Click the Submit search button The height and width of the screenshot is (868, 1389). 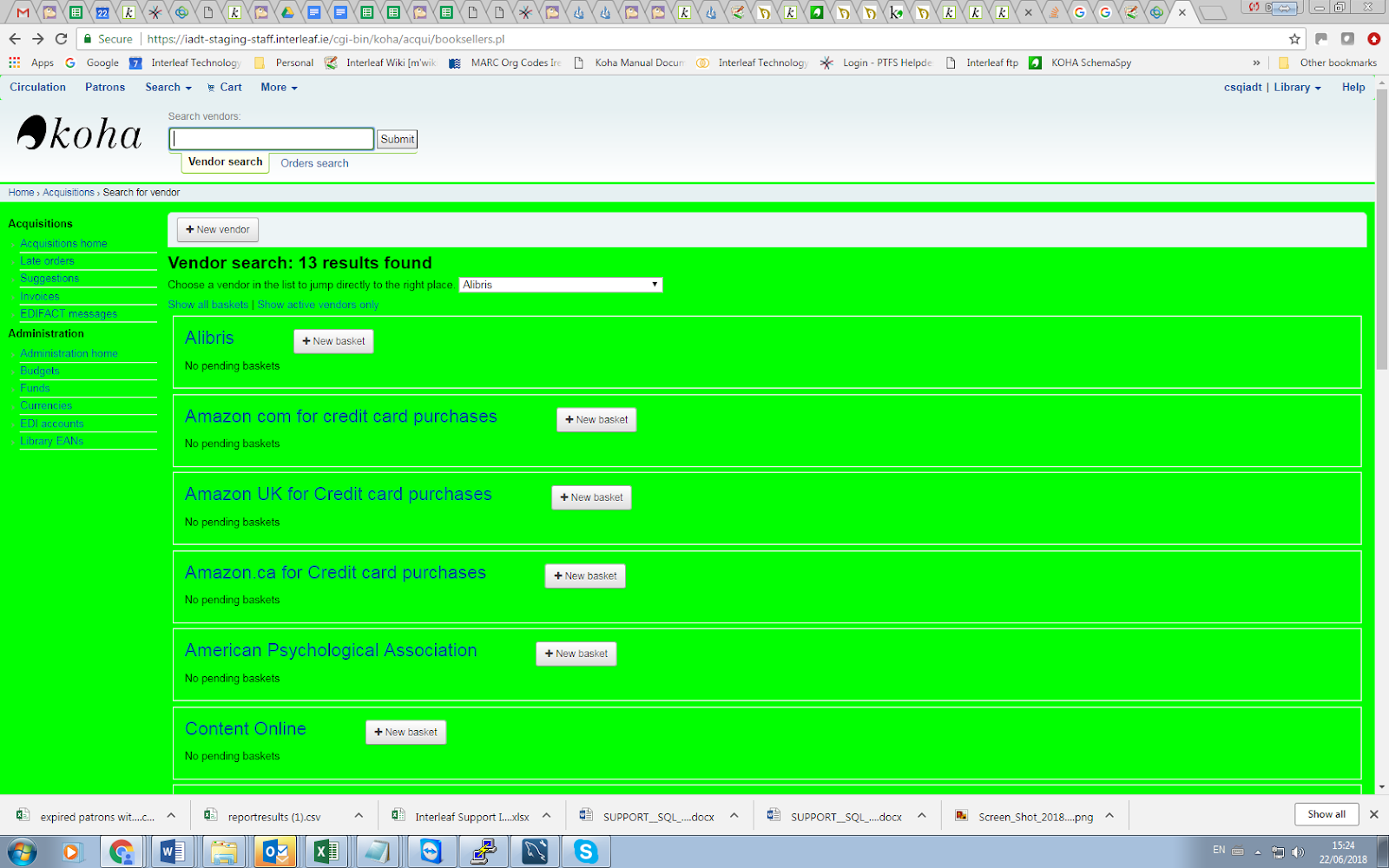point(397,139)
